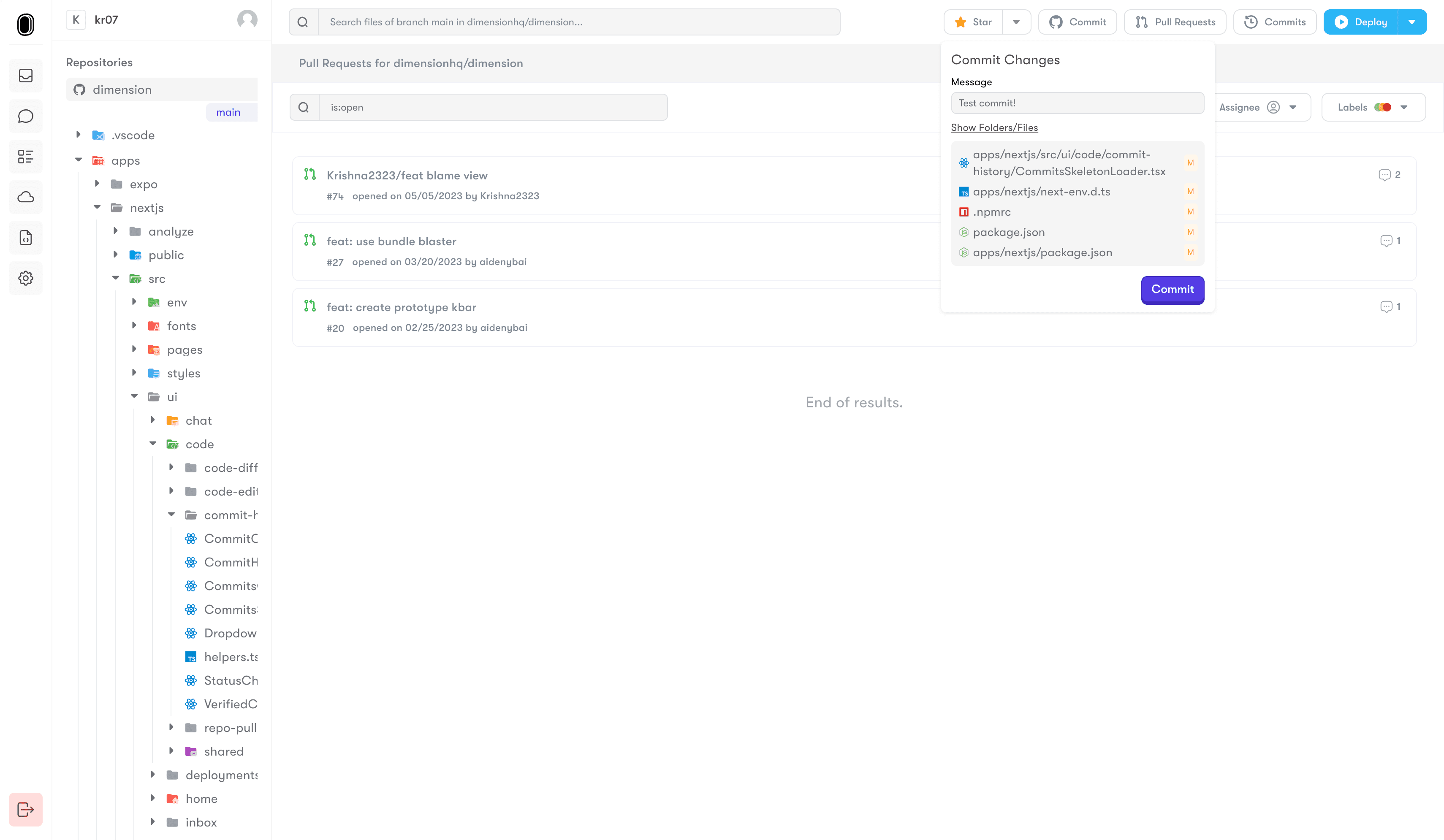Click the comments icon on PR #74
1444x840 pixels.
[1384, 175]
